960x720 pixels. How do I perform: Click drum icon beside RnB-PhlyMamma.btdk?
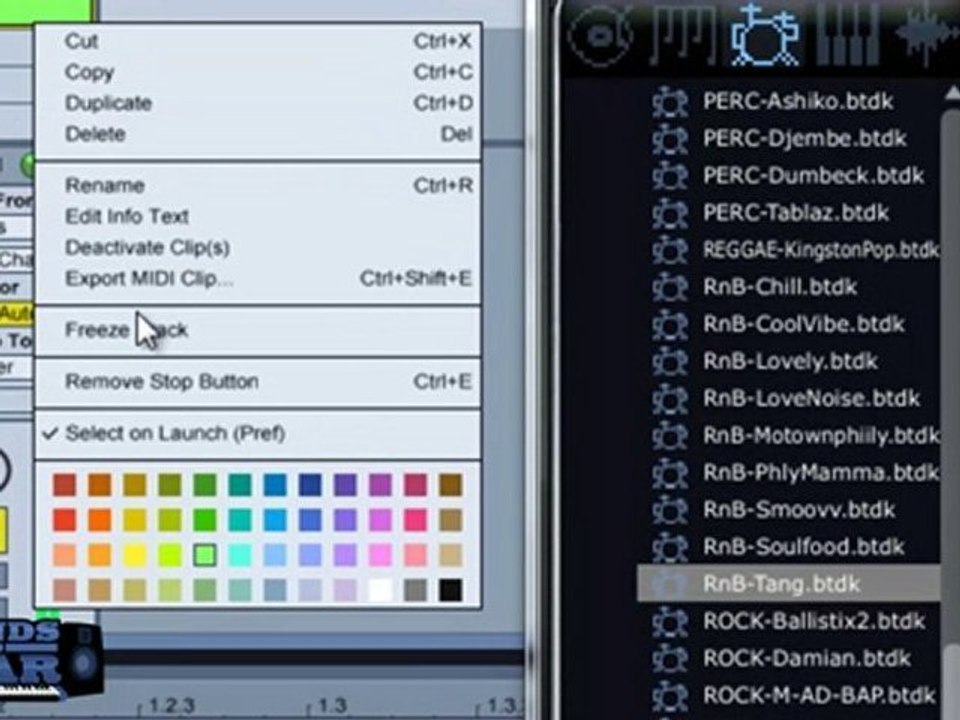(x=670, y=473)
